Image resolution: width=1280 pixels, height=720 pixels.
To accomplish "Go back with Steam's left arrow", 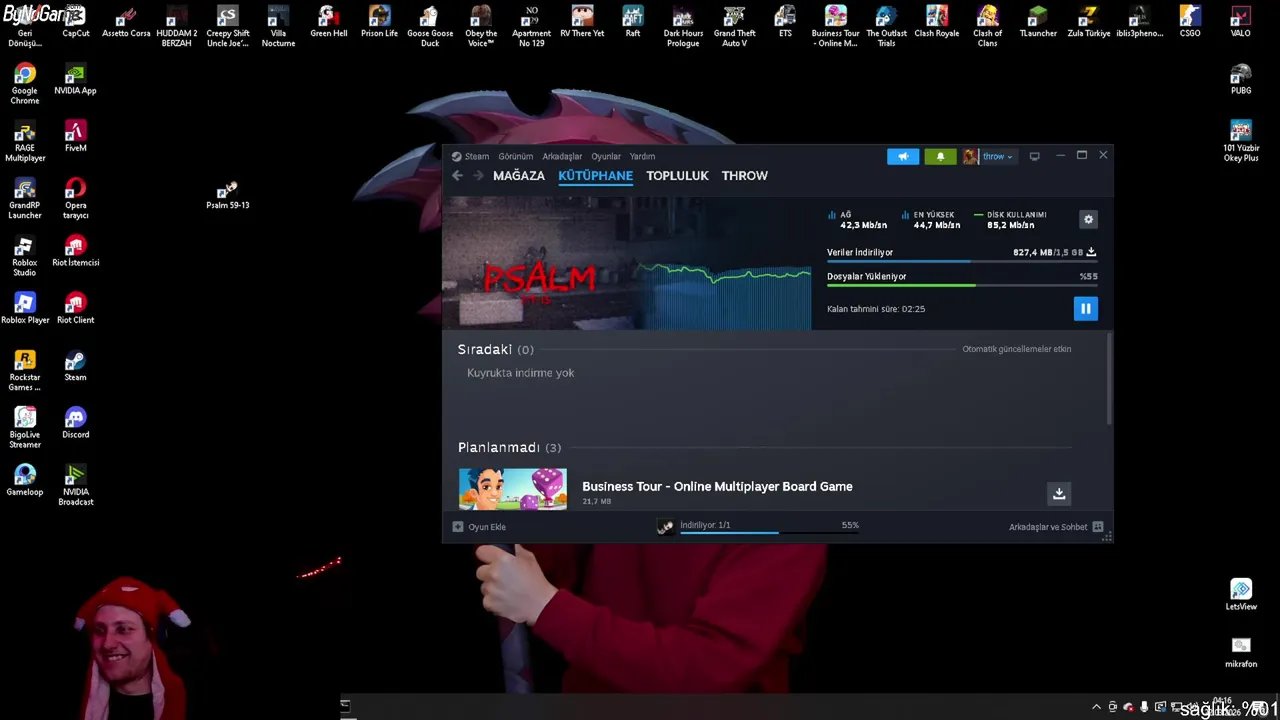I will tap(457, 176).
